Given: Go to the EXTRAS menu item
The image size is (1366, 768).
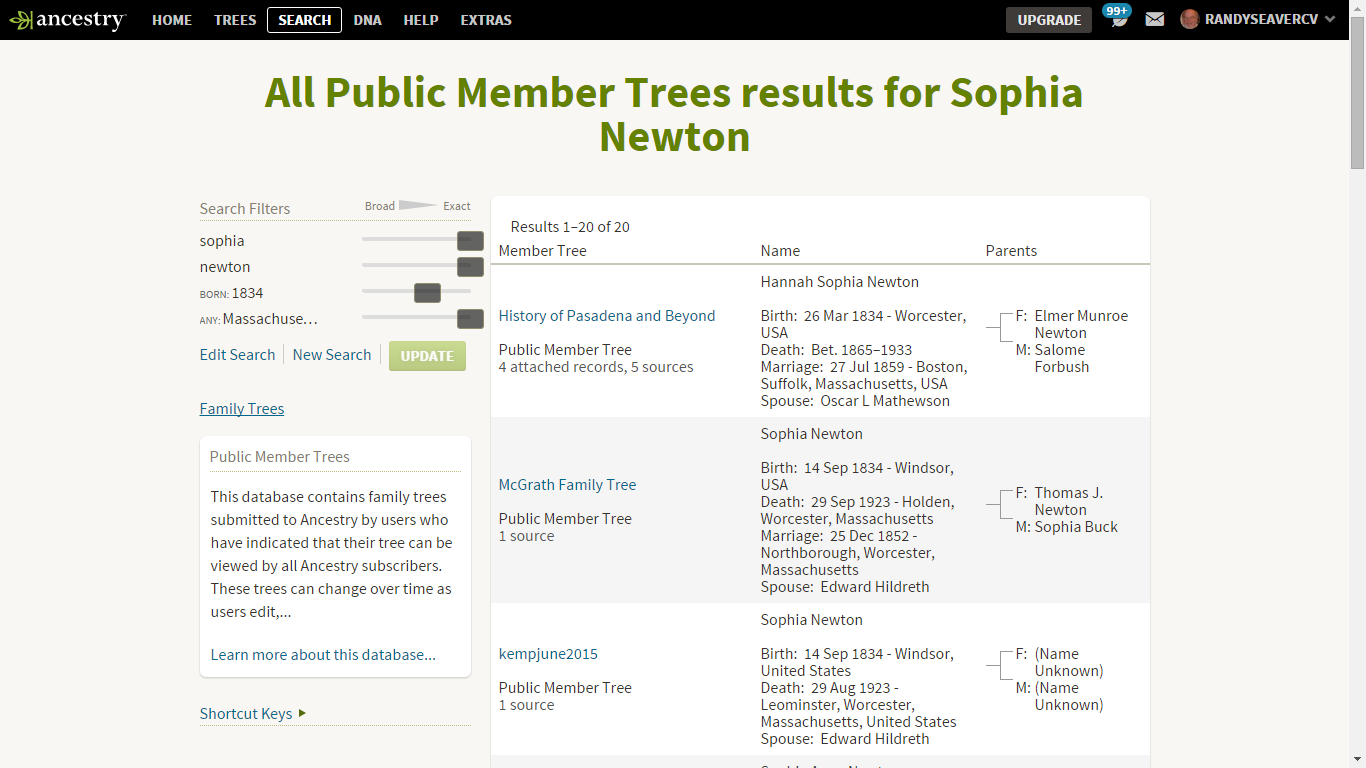Looking at the screenshot, I should pos(485,19).
